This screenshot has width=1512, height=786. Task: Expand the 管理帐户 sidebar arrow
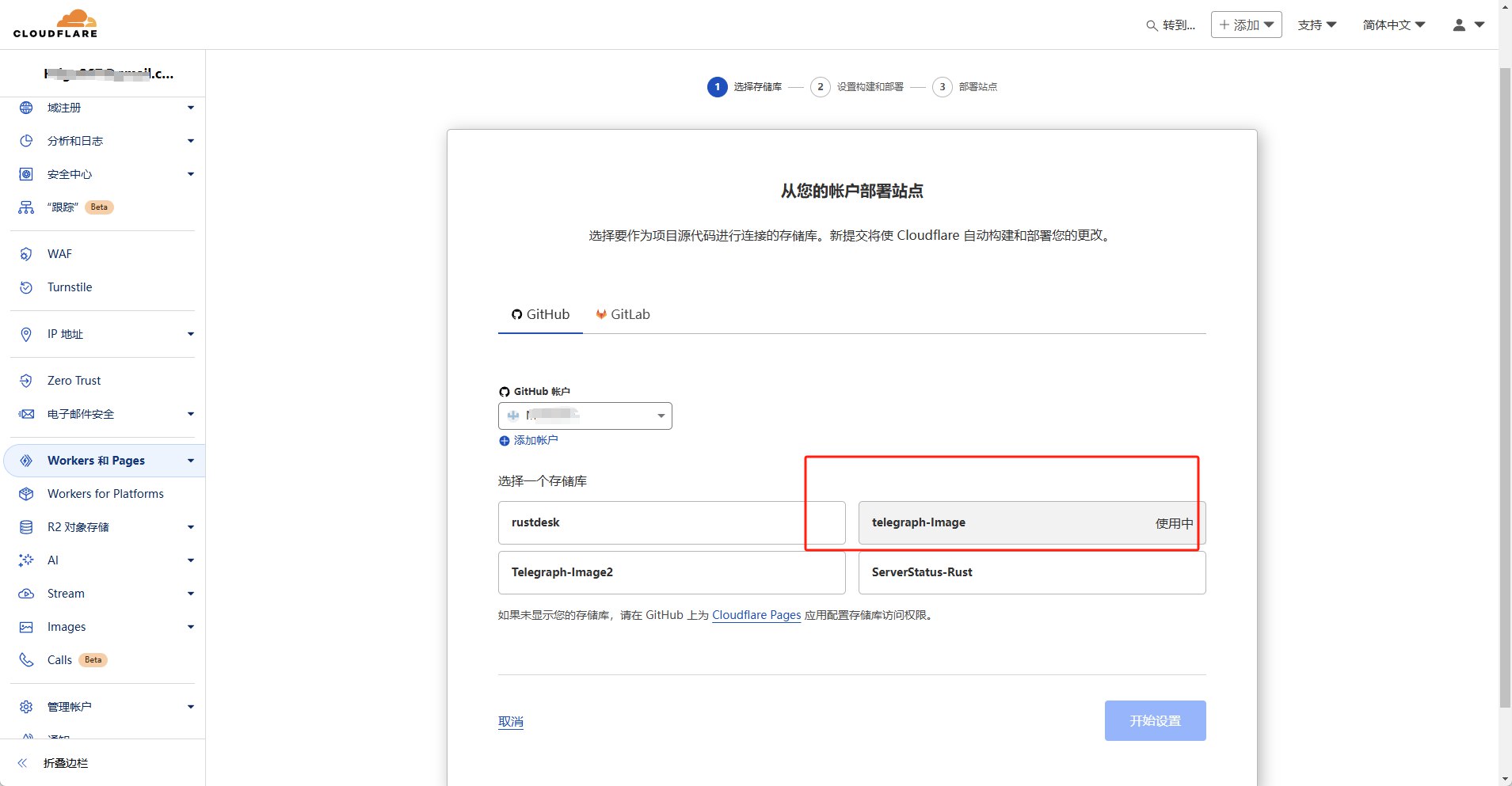coord(191,707)
